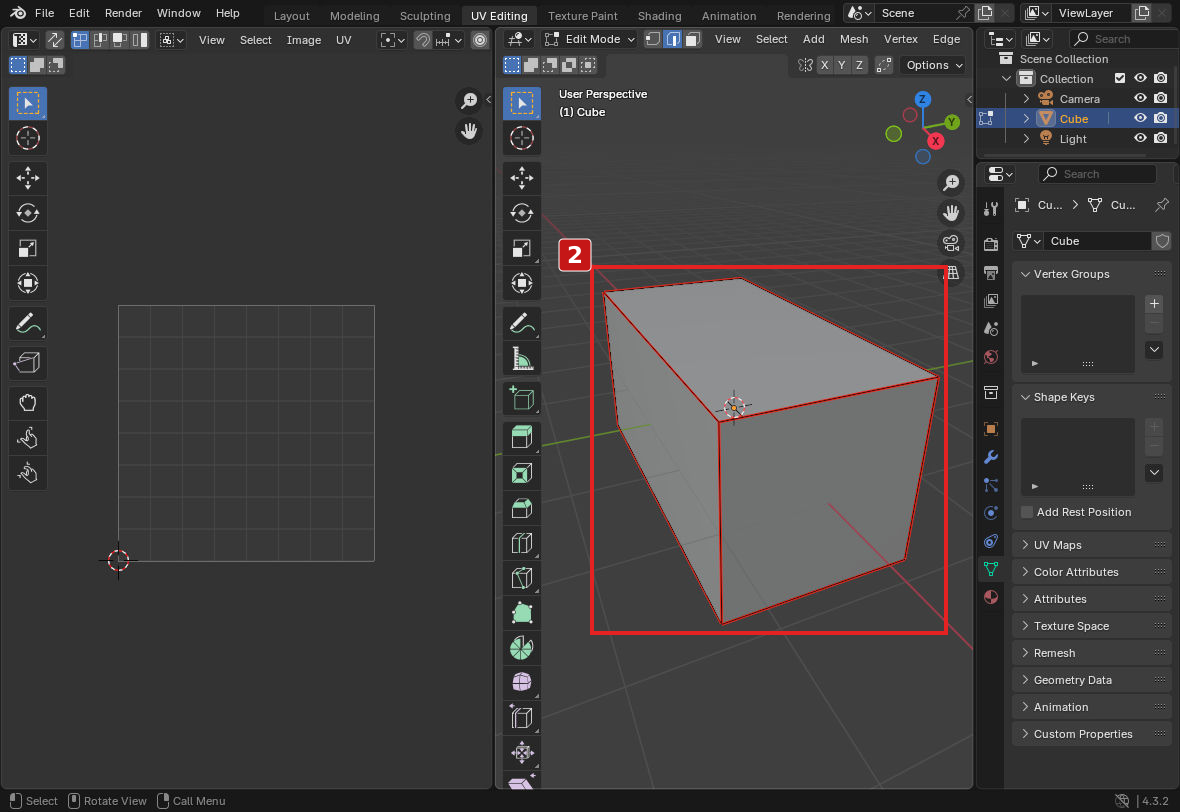Screen dimensions: 1180x812
Task: Open the Material properties tab
Action: coord(991,597)
